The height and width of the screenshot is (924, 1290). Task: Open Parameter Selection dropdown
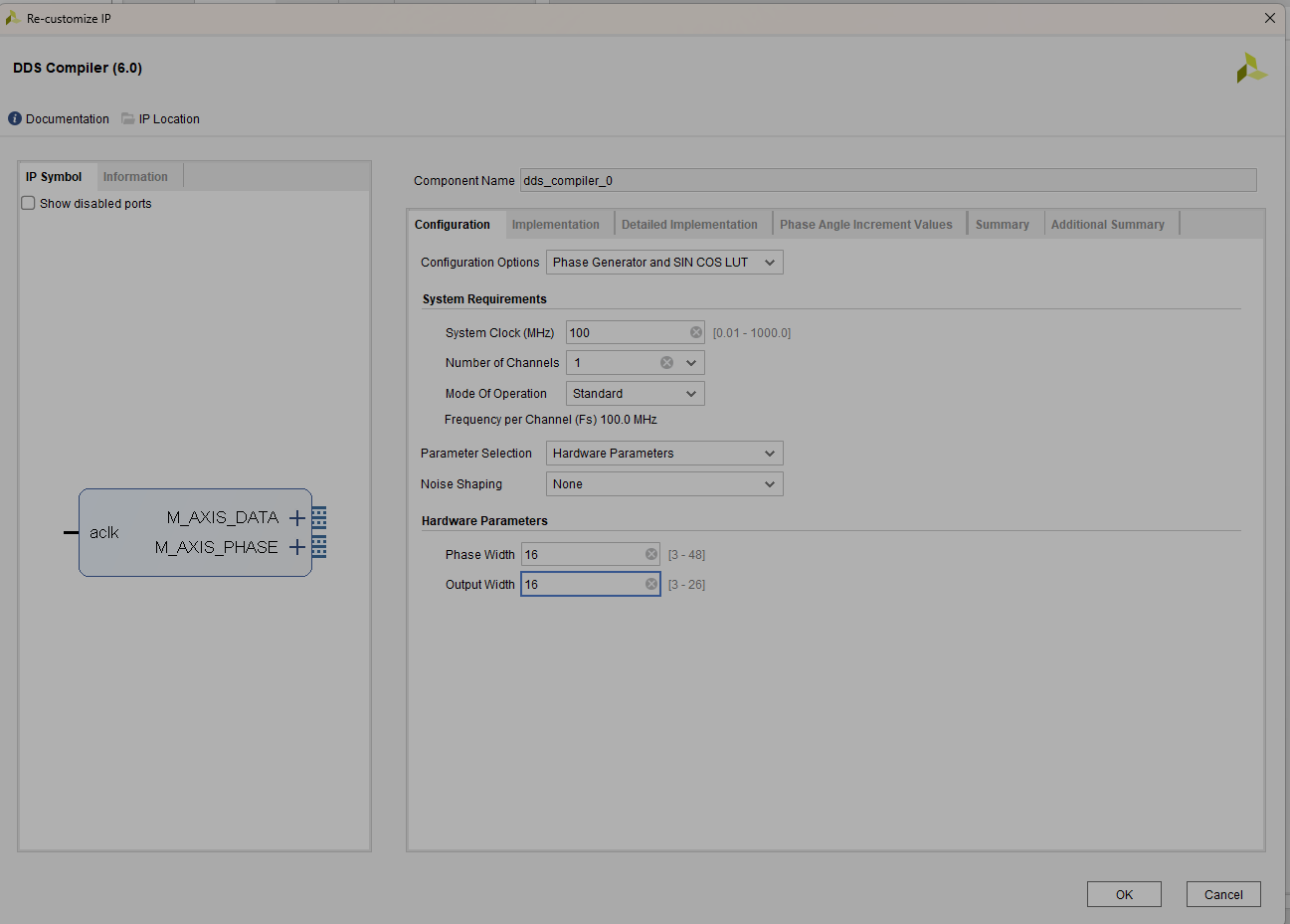tap(664, 454)
